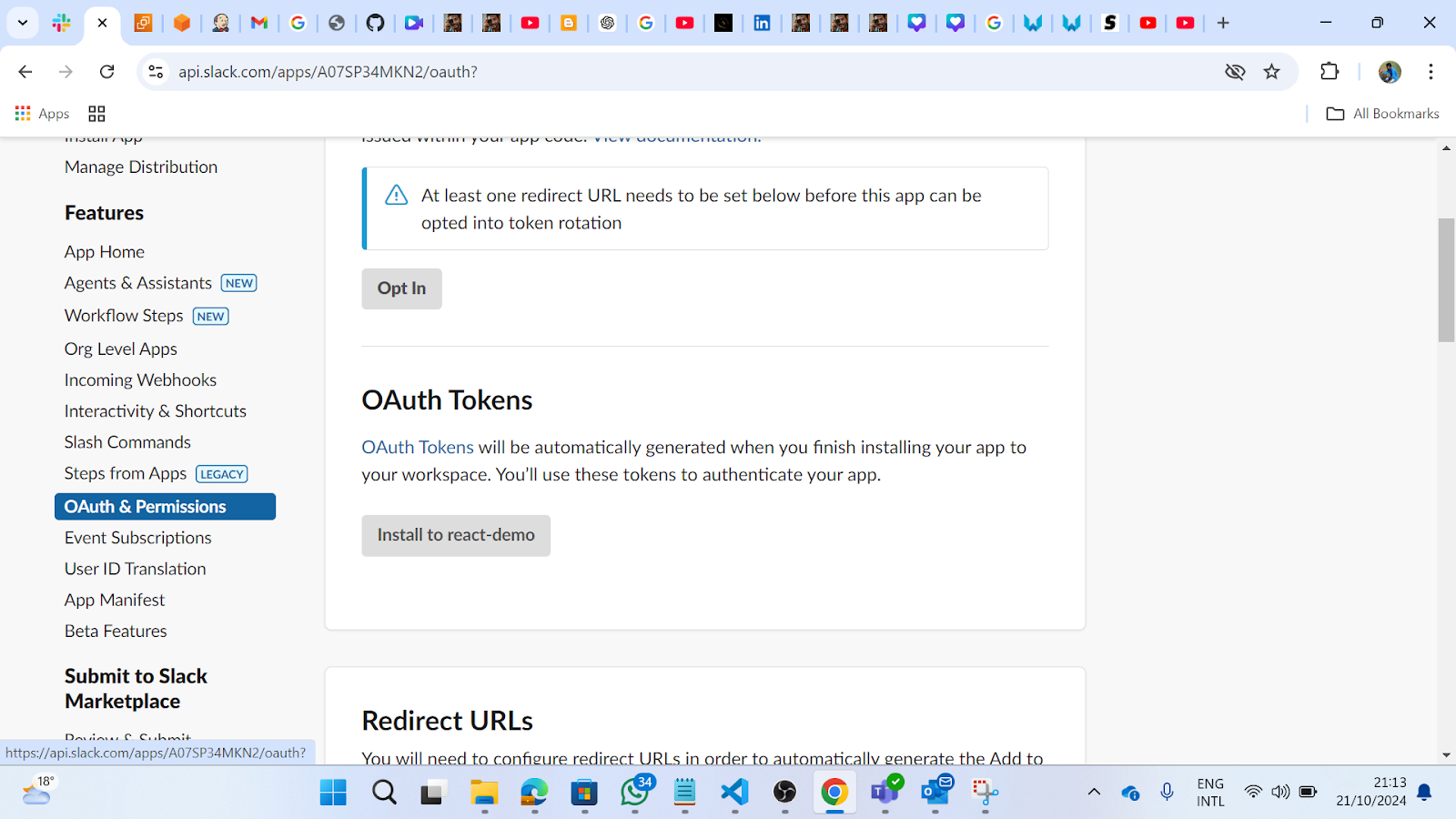This screenshot has width=1456, height=819.
Task: Go to User ID Translation
Action: click(x=136, y=569)
